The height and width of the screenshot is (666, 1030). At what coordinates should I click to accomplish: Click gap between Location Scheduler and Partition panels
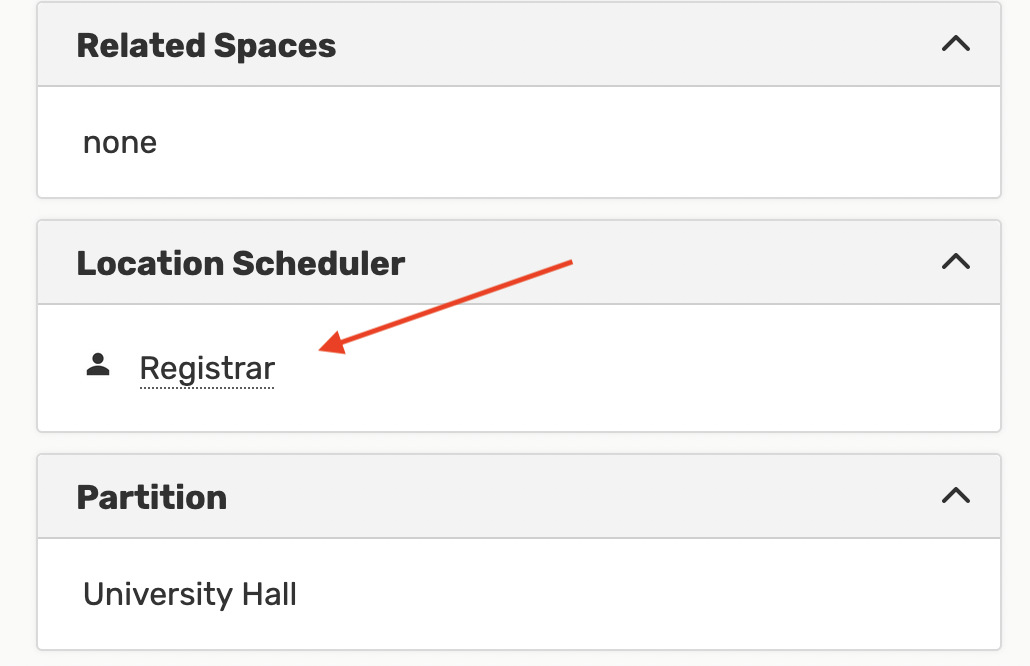pyautogui.click(x=518, y=443)
